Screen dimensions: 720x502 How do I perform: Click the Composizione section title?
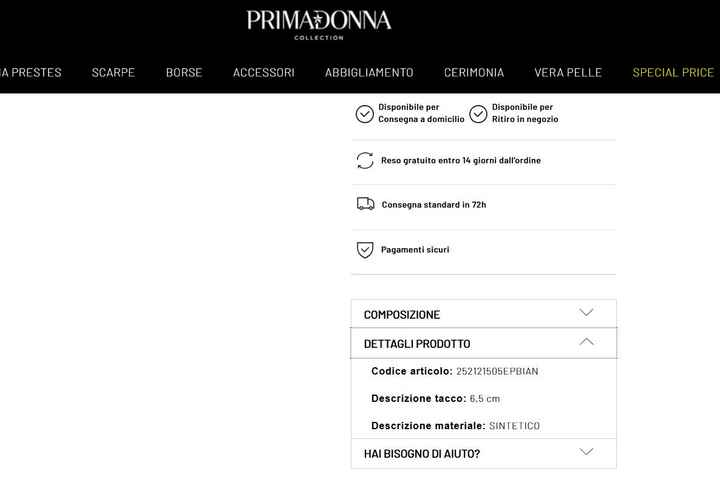402,315
